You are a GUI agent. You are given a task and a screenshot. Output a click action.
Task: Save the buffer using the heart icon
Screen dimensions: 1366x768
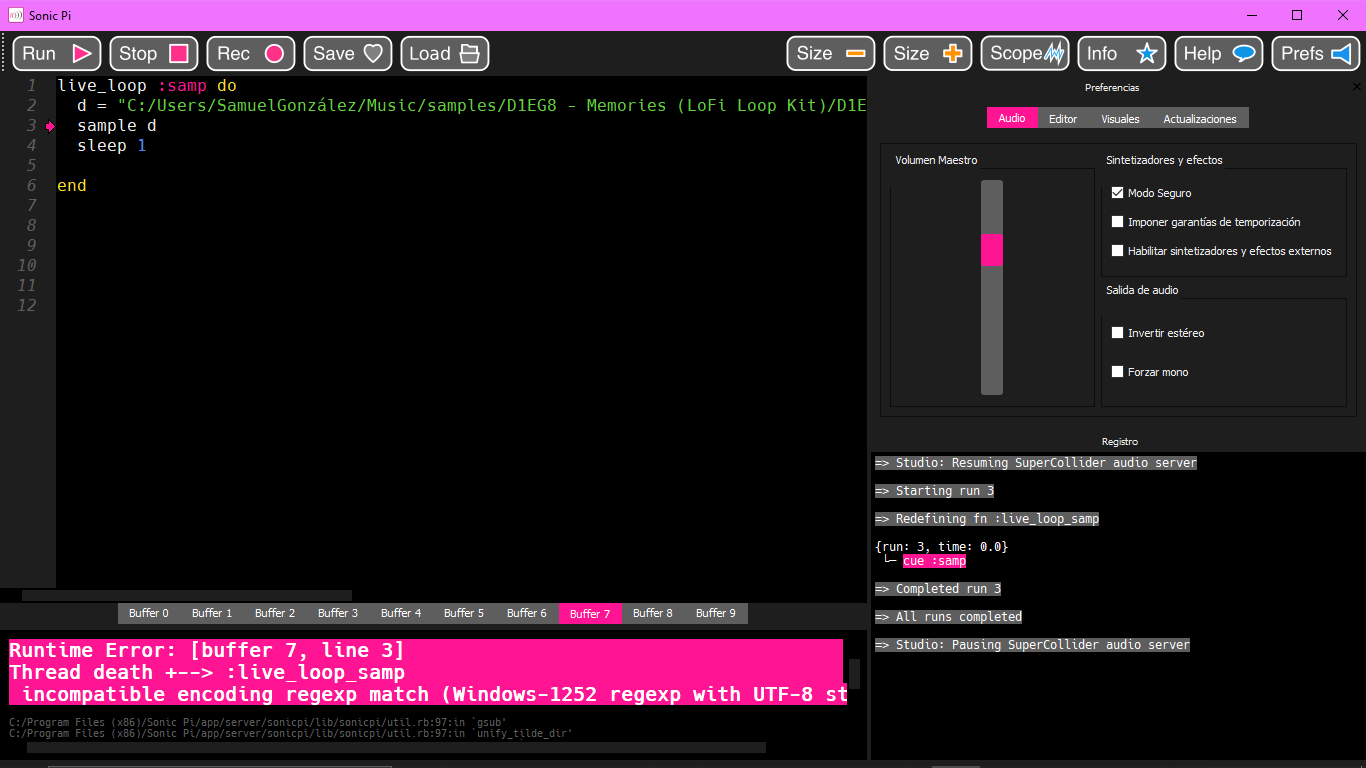[373, 54]
